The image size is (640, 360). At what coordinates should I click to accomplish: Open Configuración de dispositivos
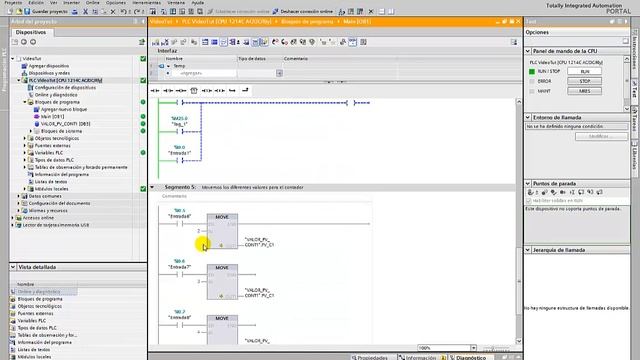click(65, 87)
